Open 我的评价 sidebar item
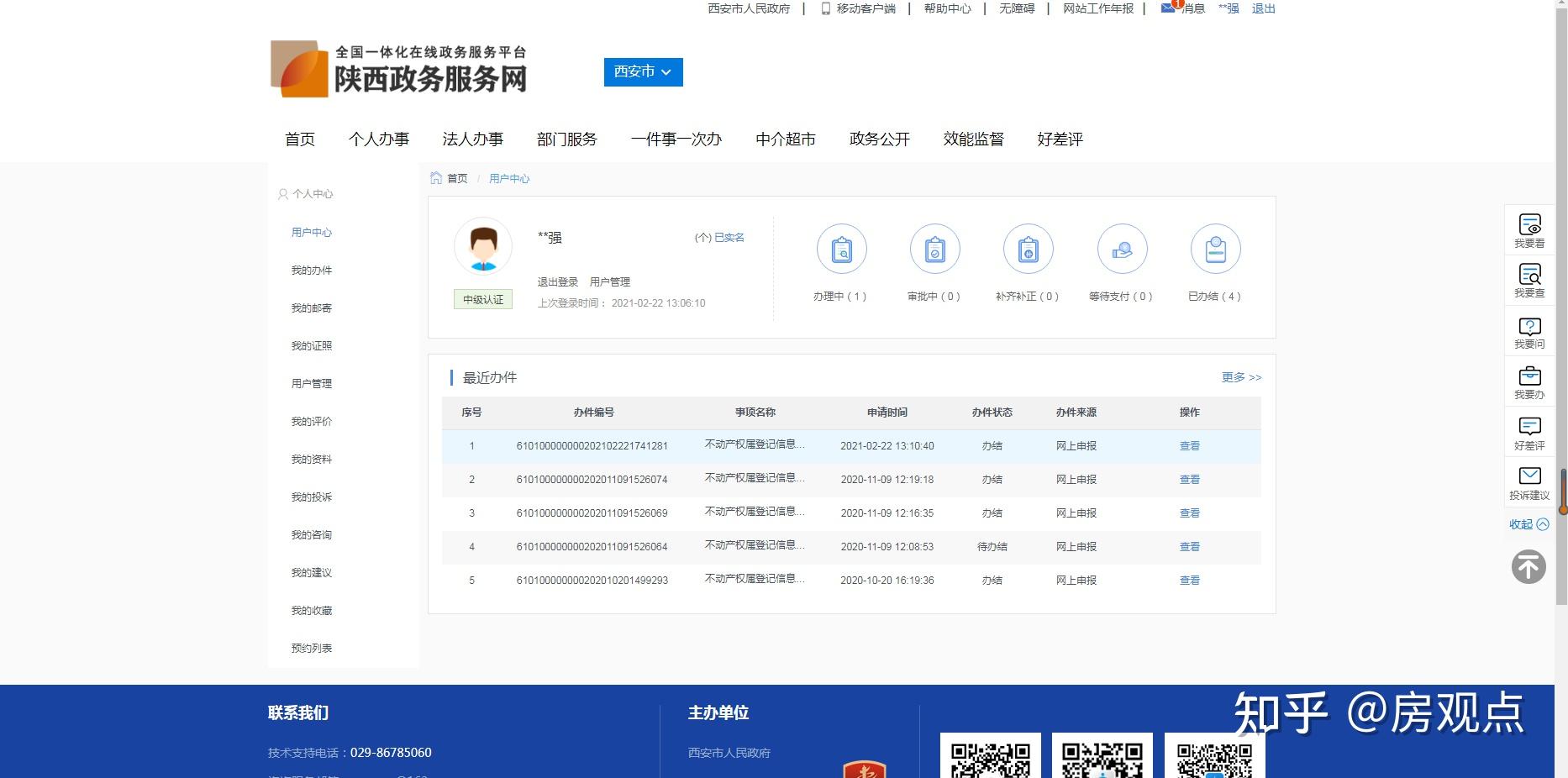 click(x=312, y=422)
